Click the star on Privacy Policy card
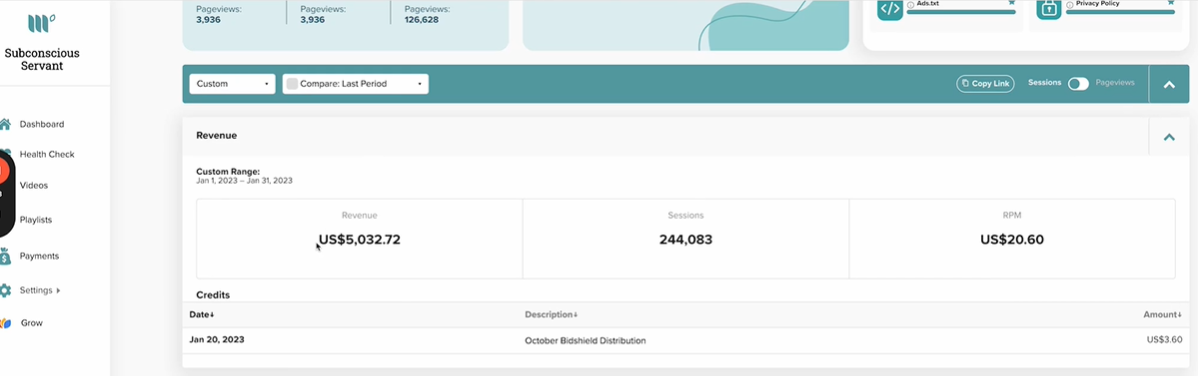 tap(1170, 2)
